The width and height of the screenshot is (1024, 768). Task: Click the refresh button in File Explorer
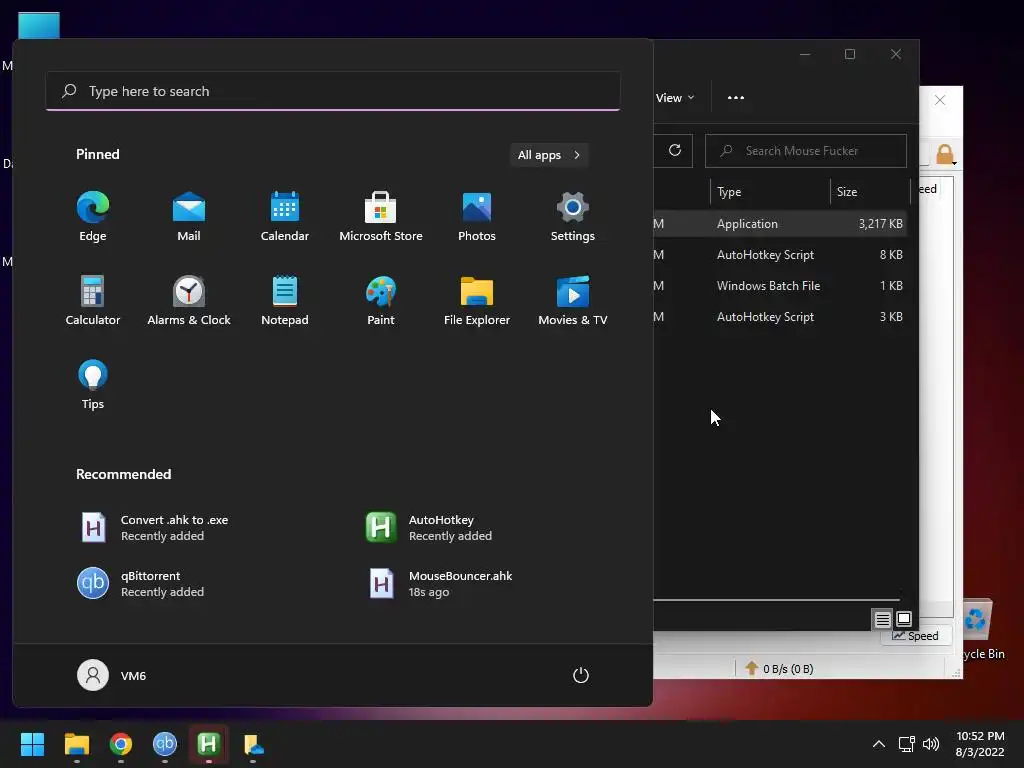click(x=675, y=151)
